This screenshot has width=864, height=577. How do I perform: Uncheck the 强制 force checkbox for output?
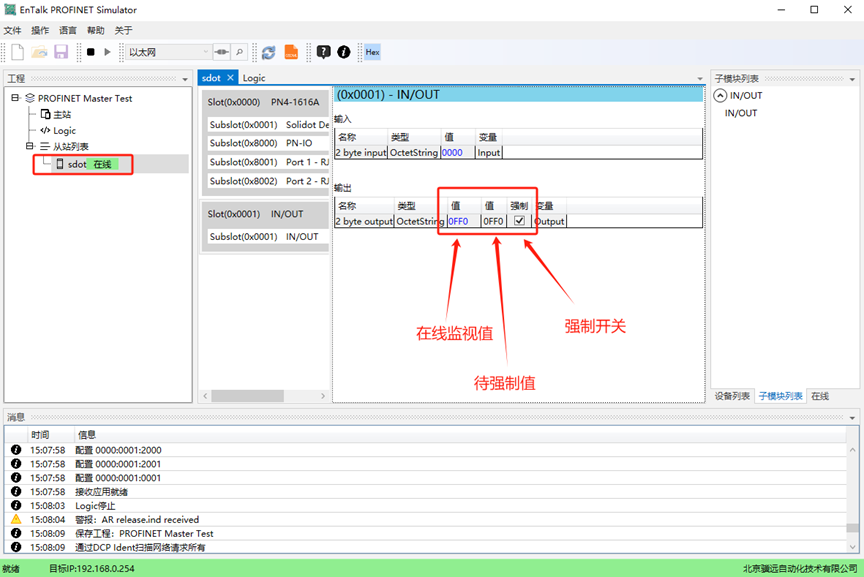pos(519,221)
